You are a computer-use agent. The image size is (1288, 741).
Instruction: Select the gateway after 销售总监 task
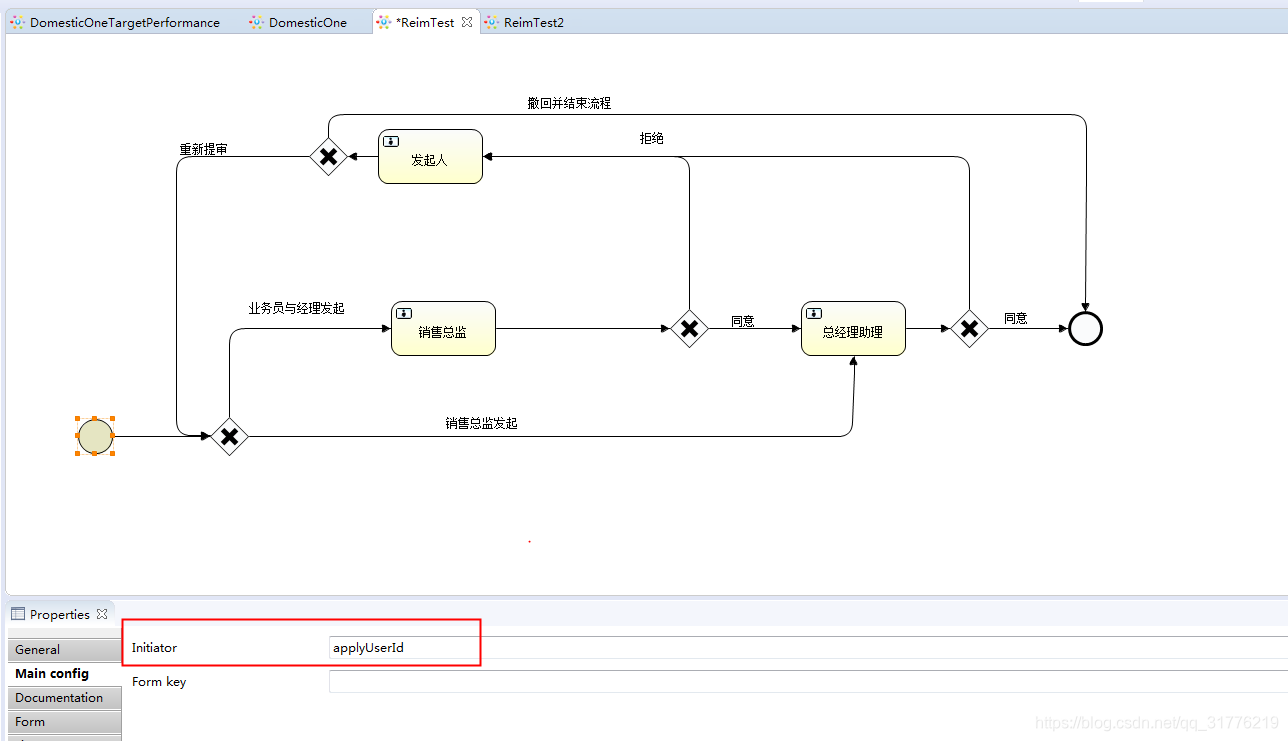(689, 328)
